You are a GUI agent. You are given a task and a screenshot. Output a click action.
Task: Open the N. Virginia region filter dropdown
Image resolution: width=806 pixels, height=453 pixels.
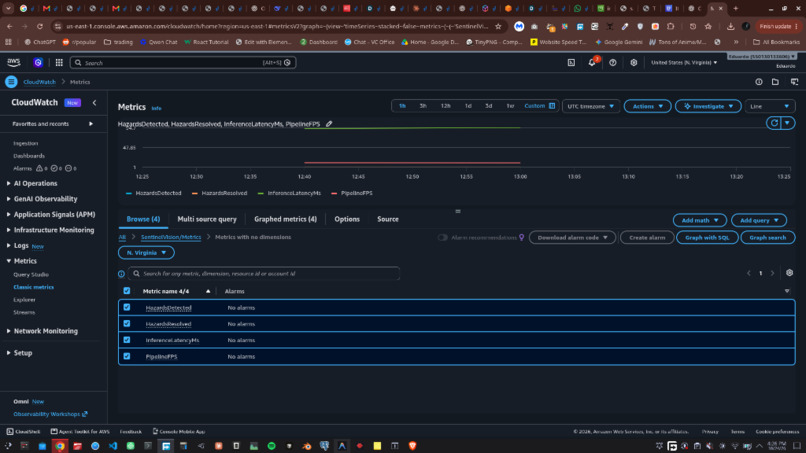pos(146,252)
